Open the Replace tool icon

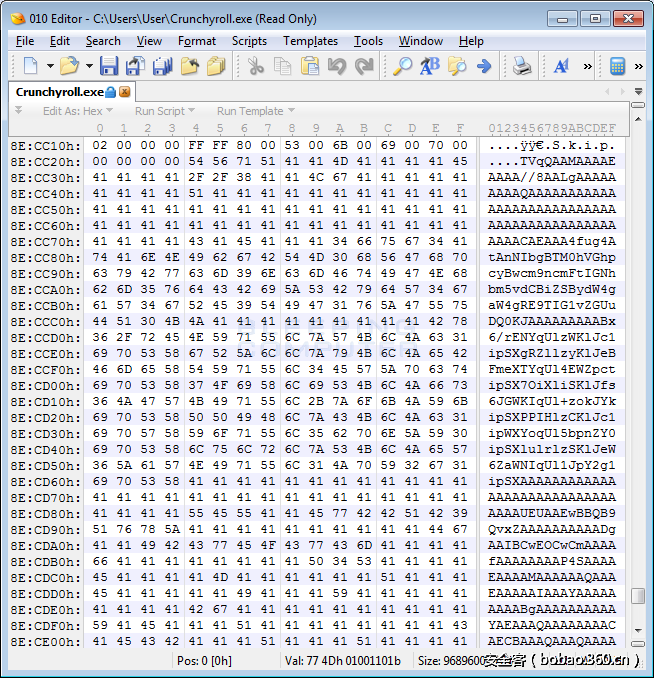coord(429,66)
